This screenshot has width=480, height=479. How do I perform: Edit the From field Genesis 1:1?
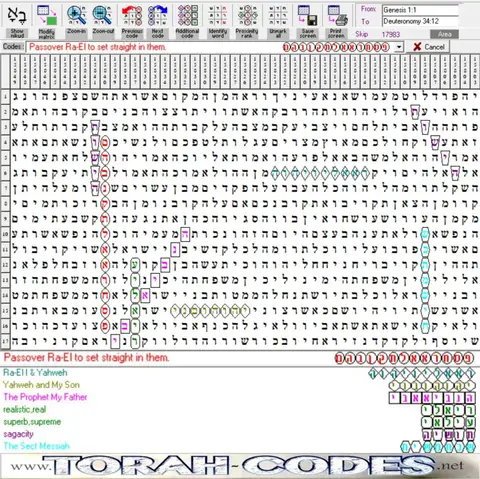click(420, 10)
